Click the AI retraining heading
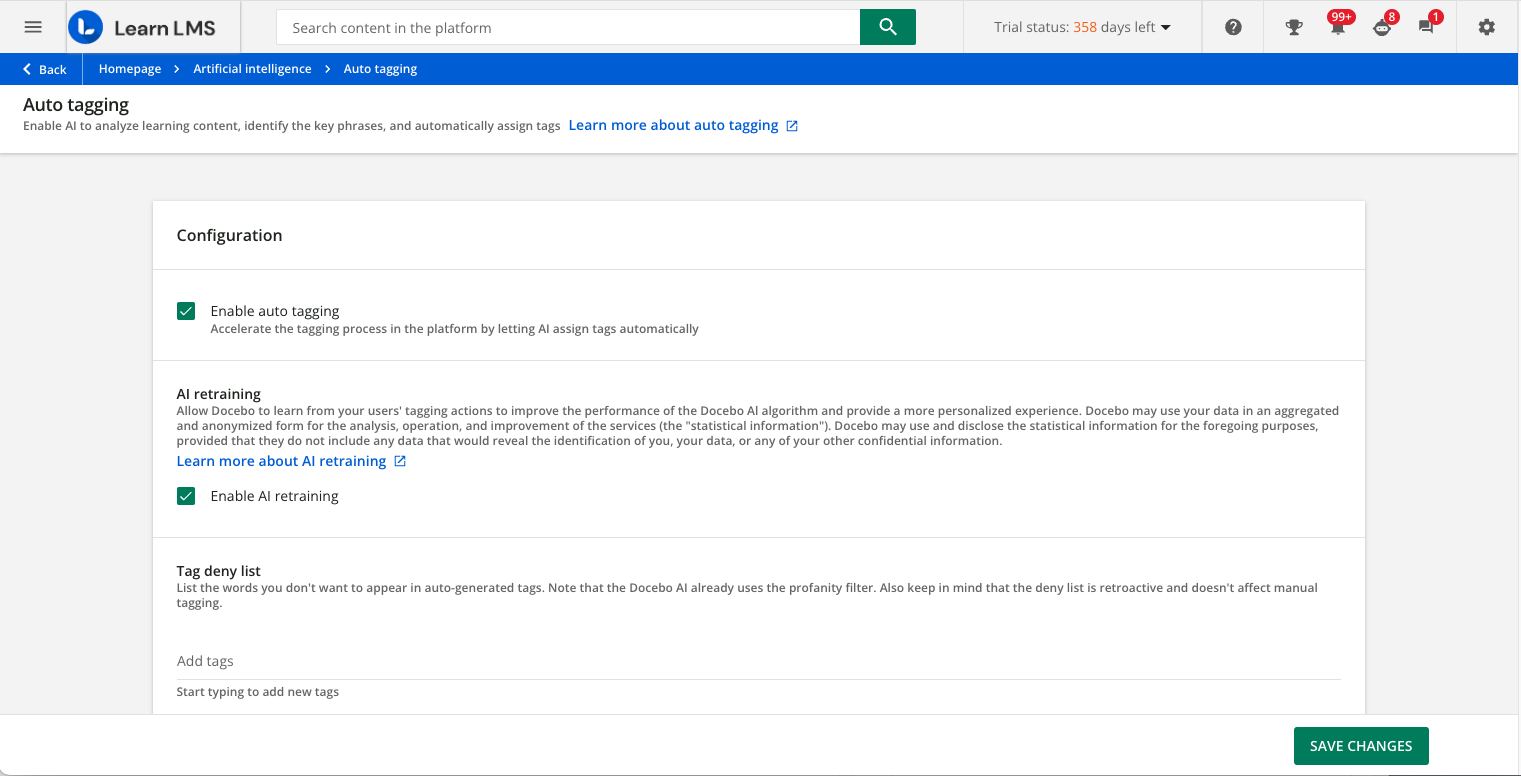The height and width of the screenshot is (776, 1521). tap(218, 394)
